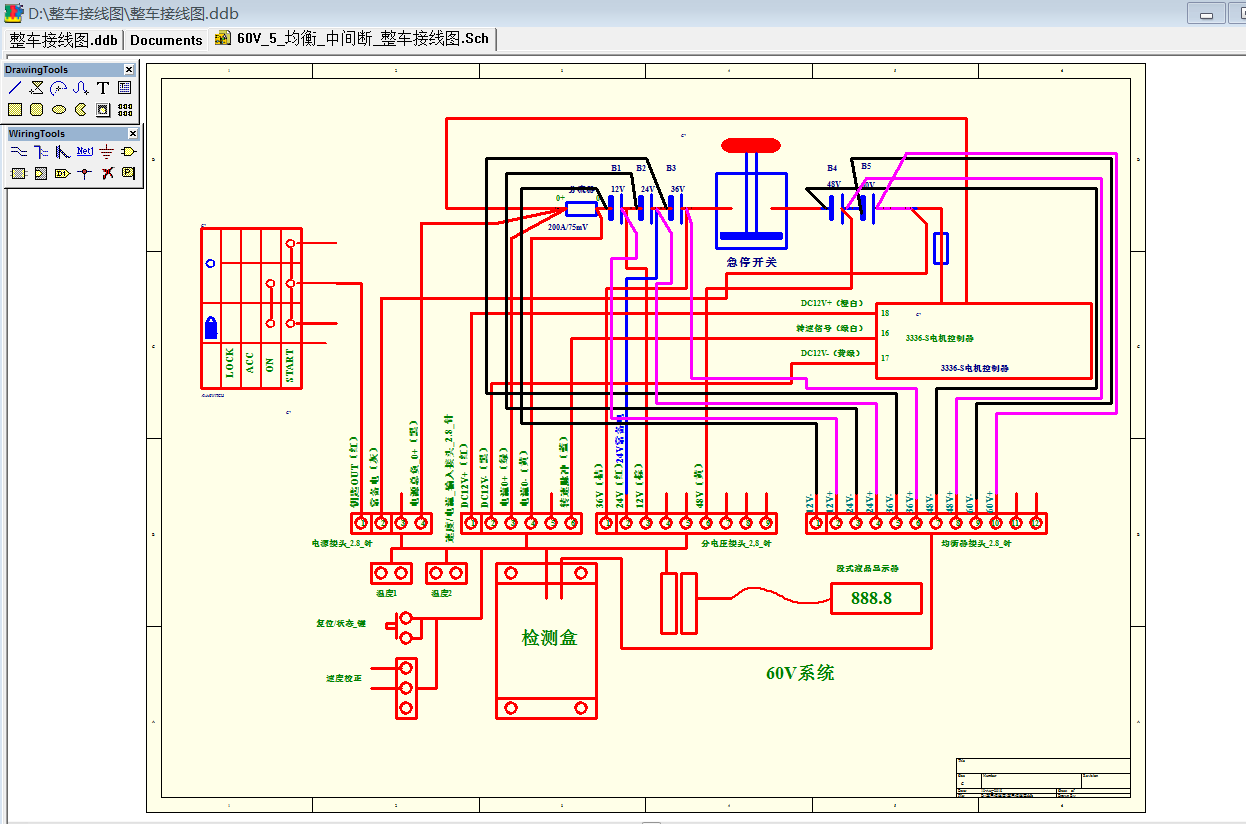Image resolution: width=1246 pixels, height=824 pixels.
Task: Open the Documents tab
Action: (x=166, y=40)
